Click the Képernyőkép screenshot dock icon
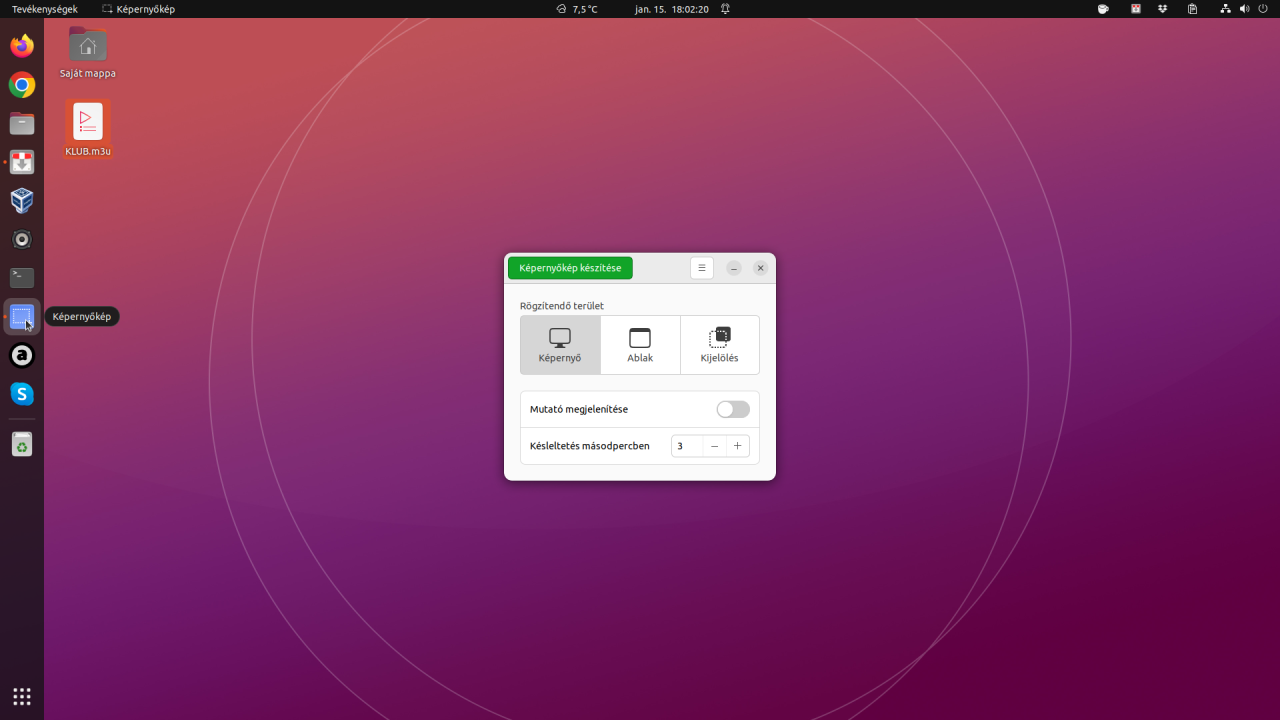 (x=22, y=317)
